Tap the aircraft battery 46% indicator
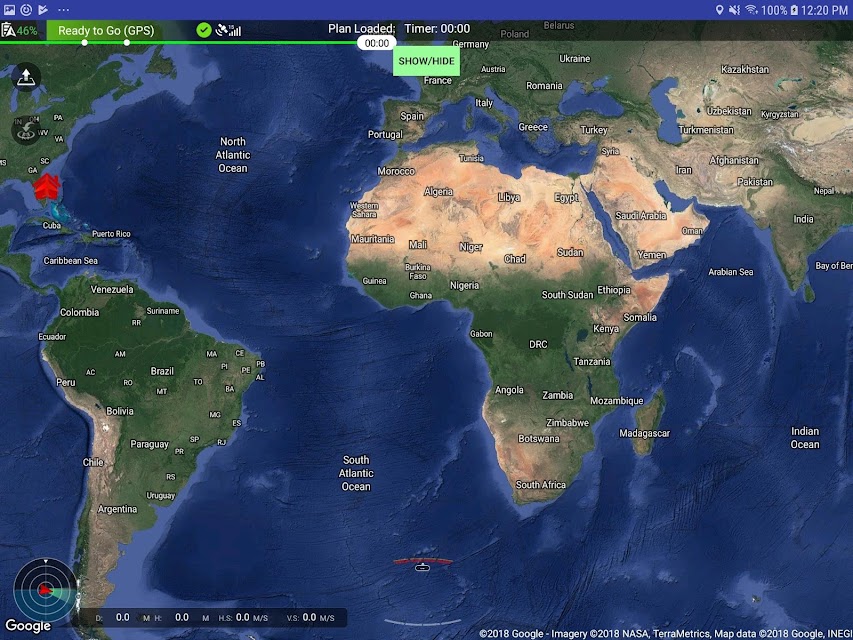853x640 pixels. coord(20,30)
